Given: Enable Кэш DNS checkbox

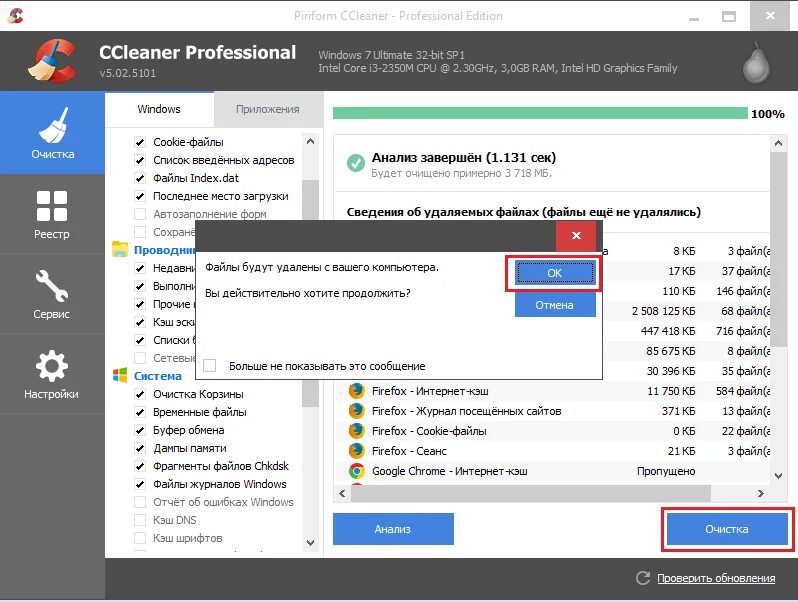Looking at the screenshot, I should (140, 520).
